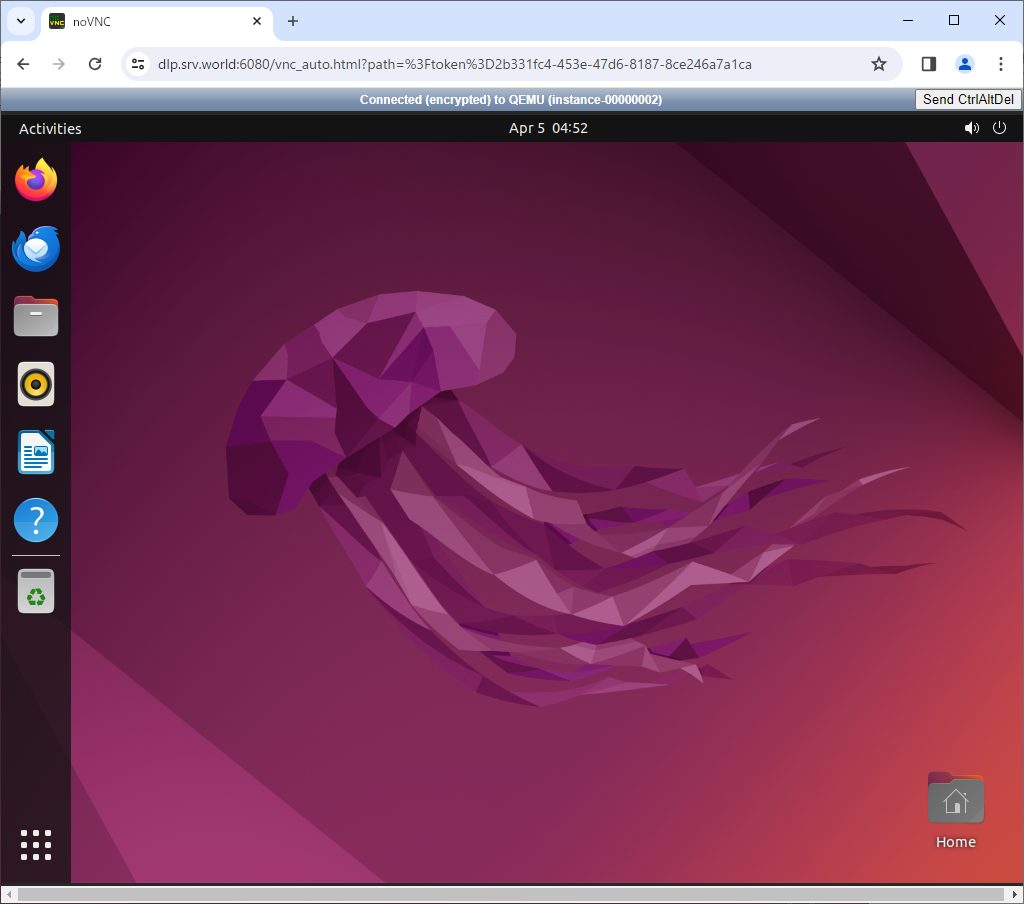Click the horizontal scrollbar left arrow
1024x904 pixels.
pyautogui.click(x=8, y=894)
